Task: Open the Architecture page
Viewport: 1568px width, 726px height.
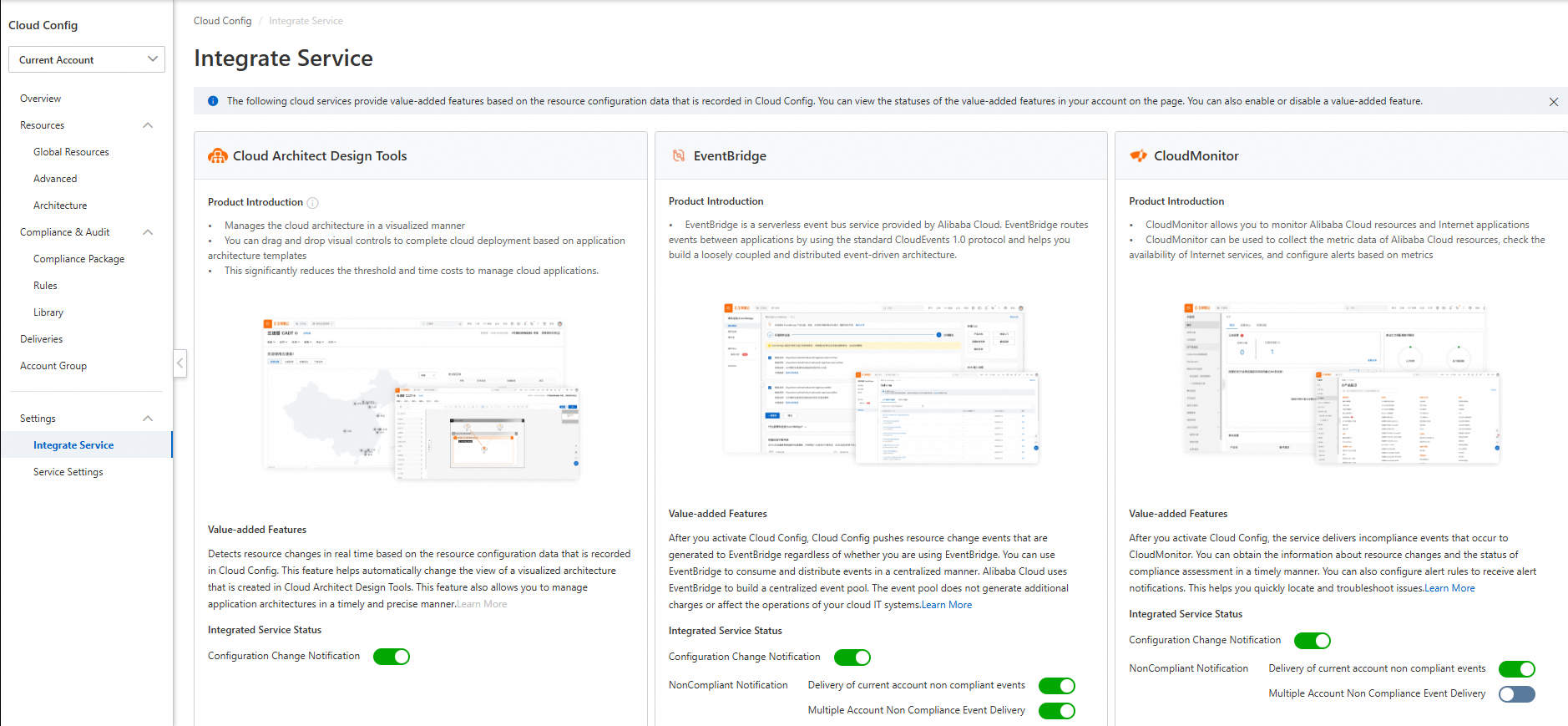Action: [60, 206]
